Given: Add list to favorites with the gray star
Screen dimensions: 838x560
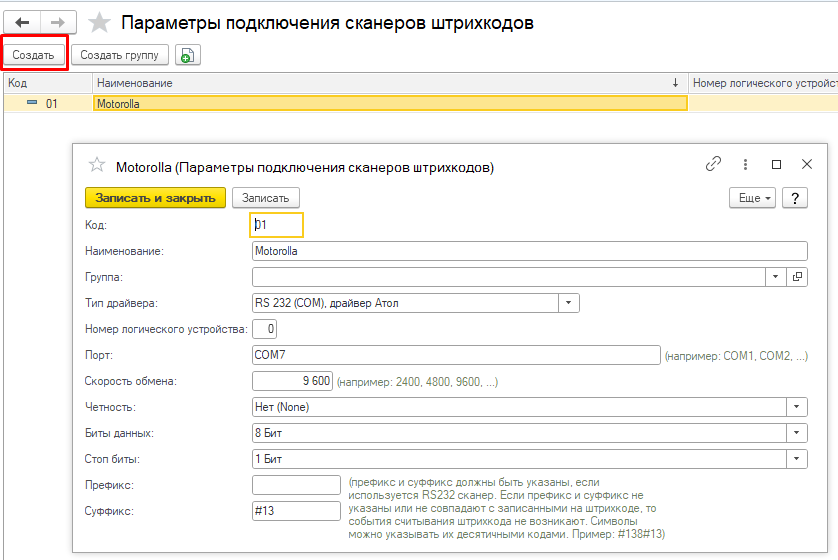Looking at the screenshot, I should pyautogui.click(x=99, y=23).
